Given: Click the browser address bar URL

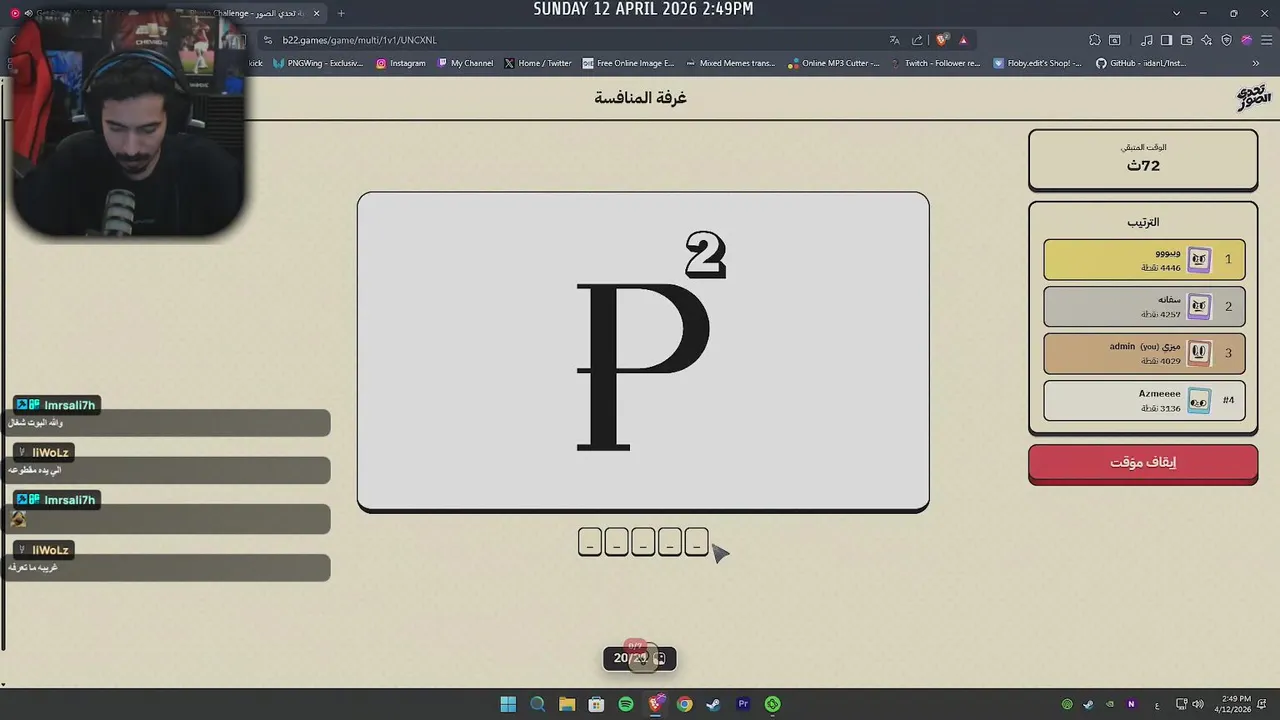Looking at the screenshot, I should 359,40.
